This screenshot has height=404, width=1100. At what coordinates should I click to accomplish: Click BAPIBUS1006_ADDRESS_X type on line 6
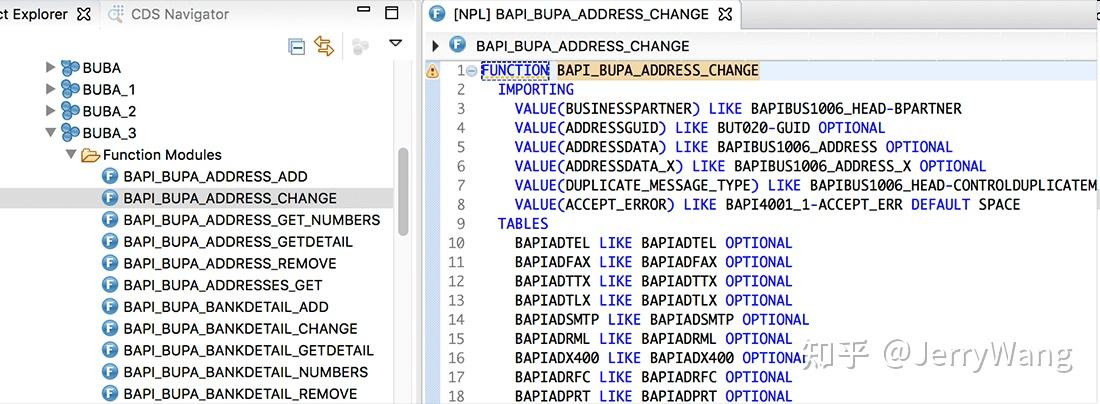coord(823,166)
